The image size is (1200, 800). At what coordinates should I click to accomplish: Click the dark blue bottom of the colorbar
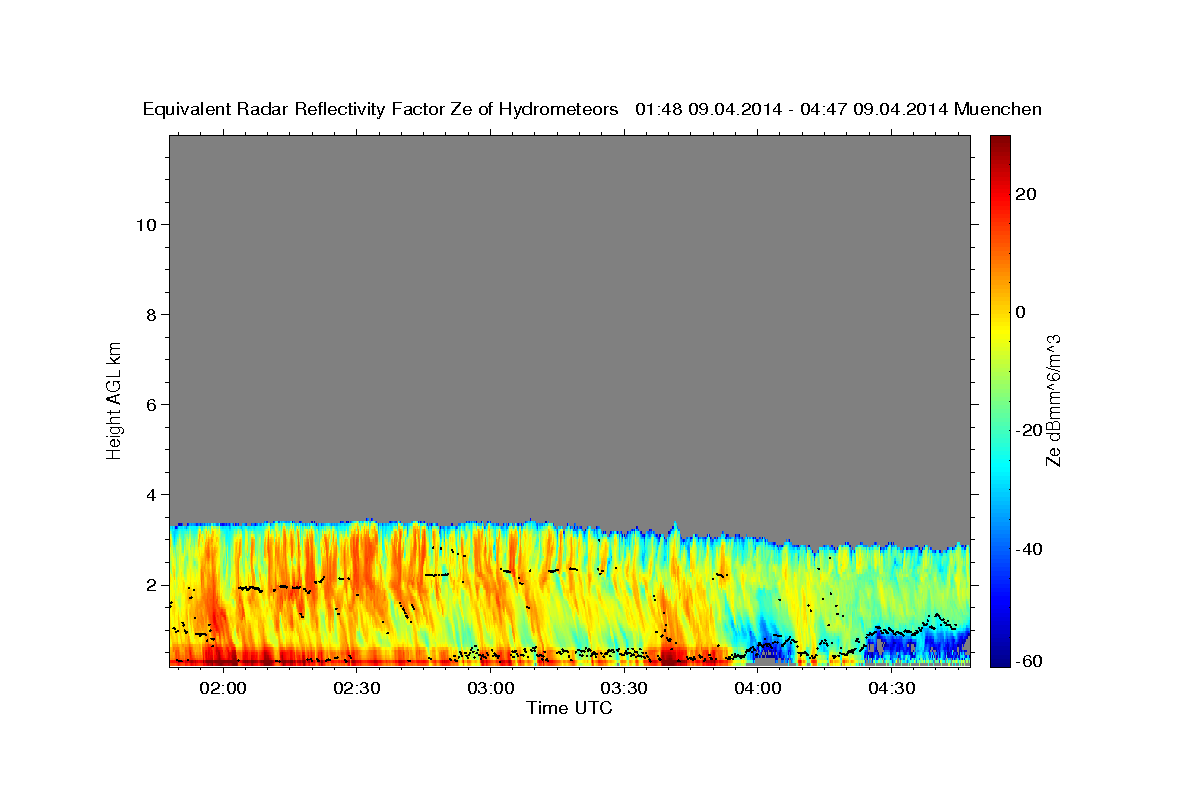[x=999, y=655]
